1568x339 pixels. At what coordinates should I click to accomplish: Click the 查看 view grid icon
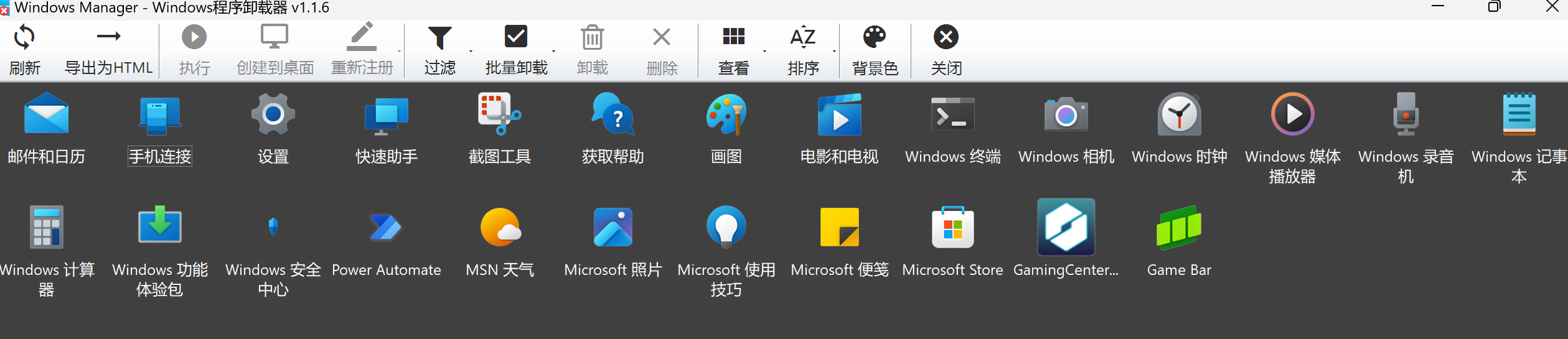coord(733,37)
